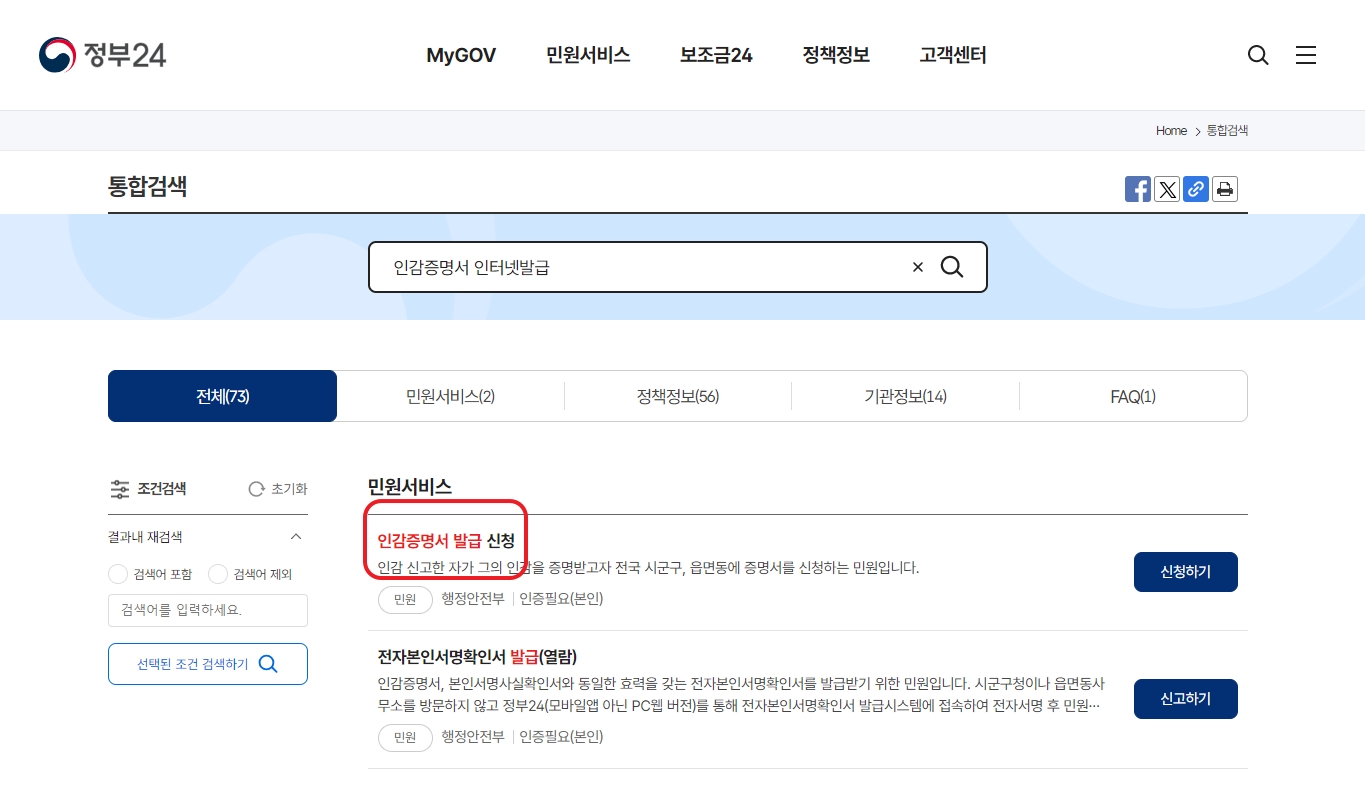The height and width of the screenshot is (812, 1365).
Task: Click 민원 tag under 인감증명서 발급 신청
Action: click(x=405, y=599)
